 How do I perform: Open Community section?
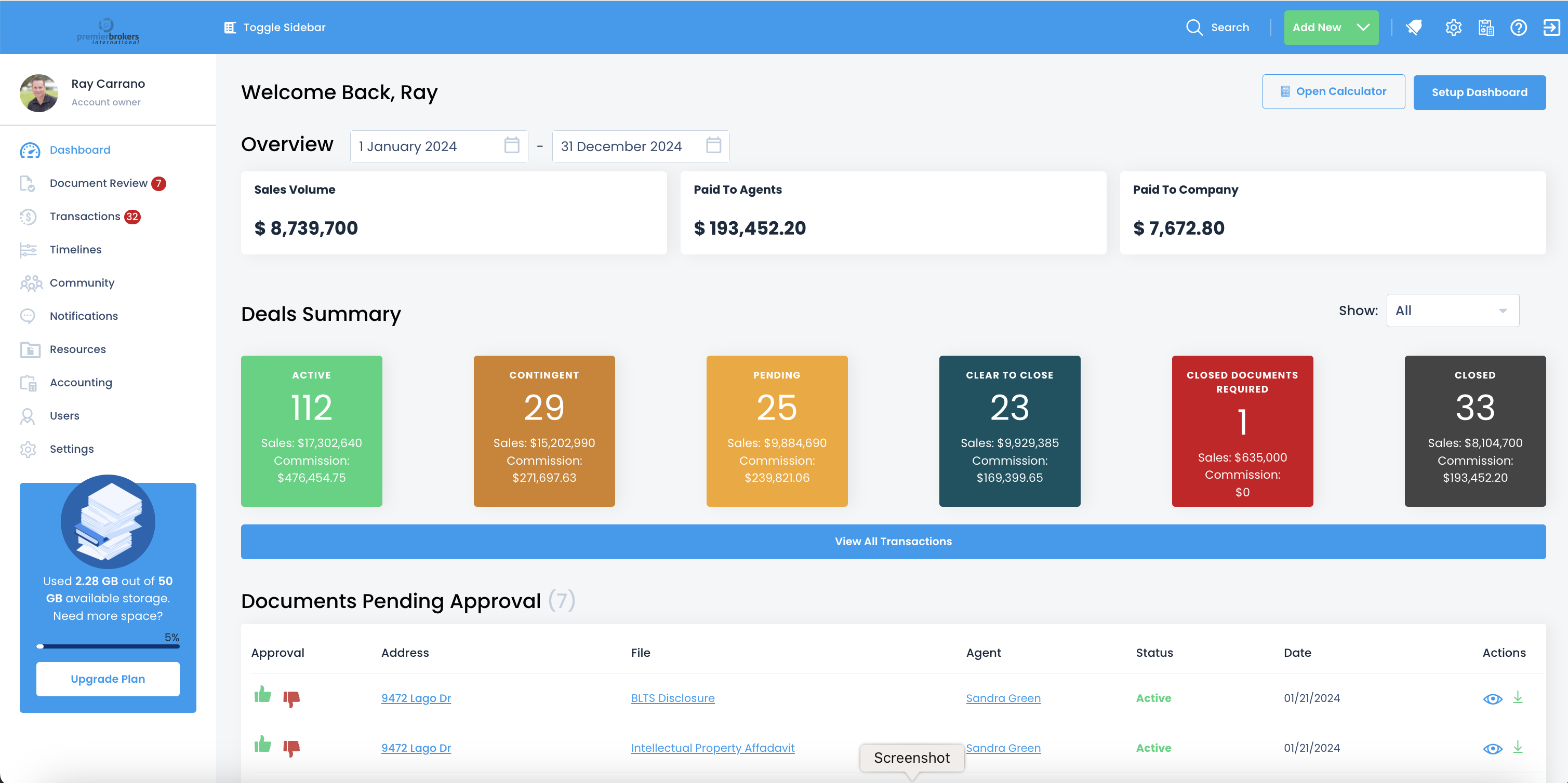coord(82,283)
